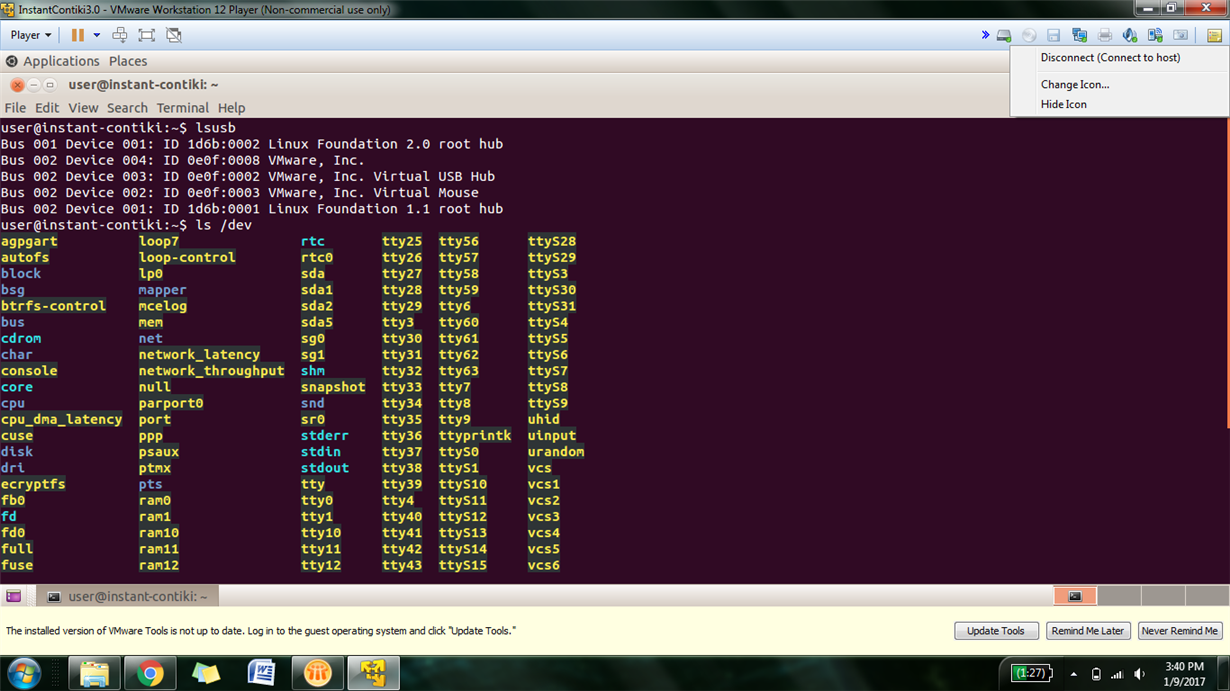
Task: Open the terminal View menu
Action: (83, 108)
